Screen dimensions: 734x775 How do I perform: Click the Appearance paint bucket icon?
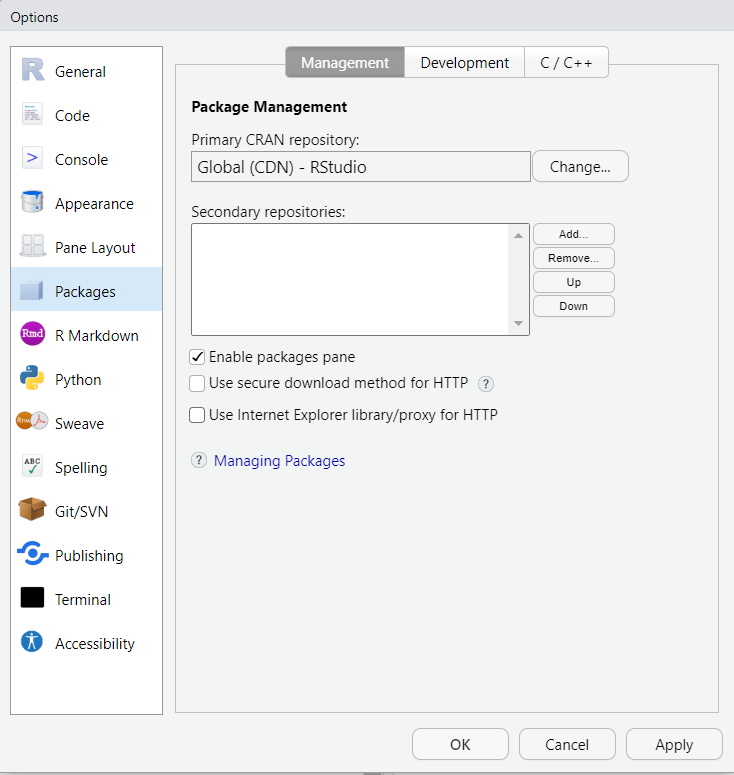[33, 203]
